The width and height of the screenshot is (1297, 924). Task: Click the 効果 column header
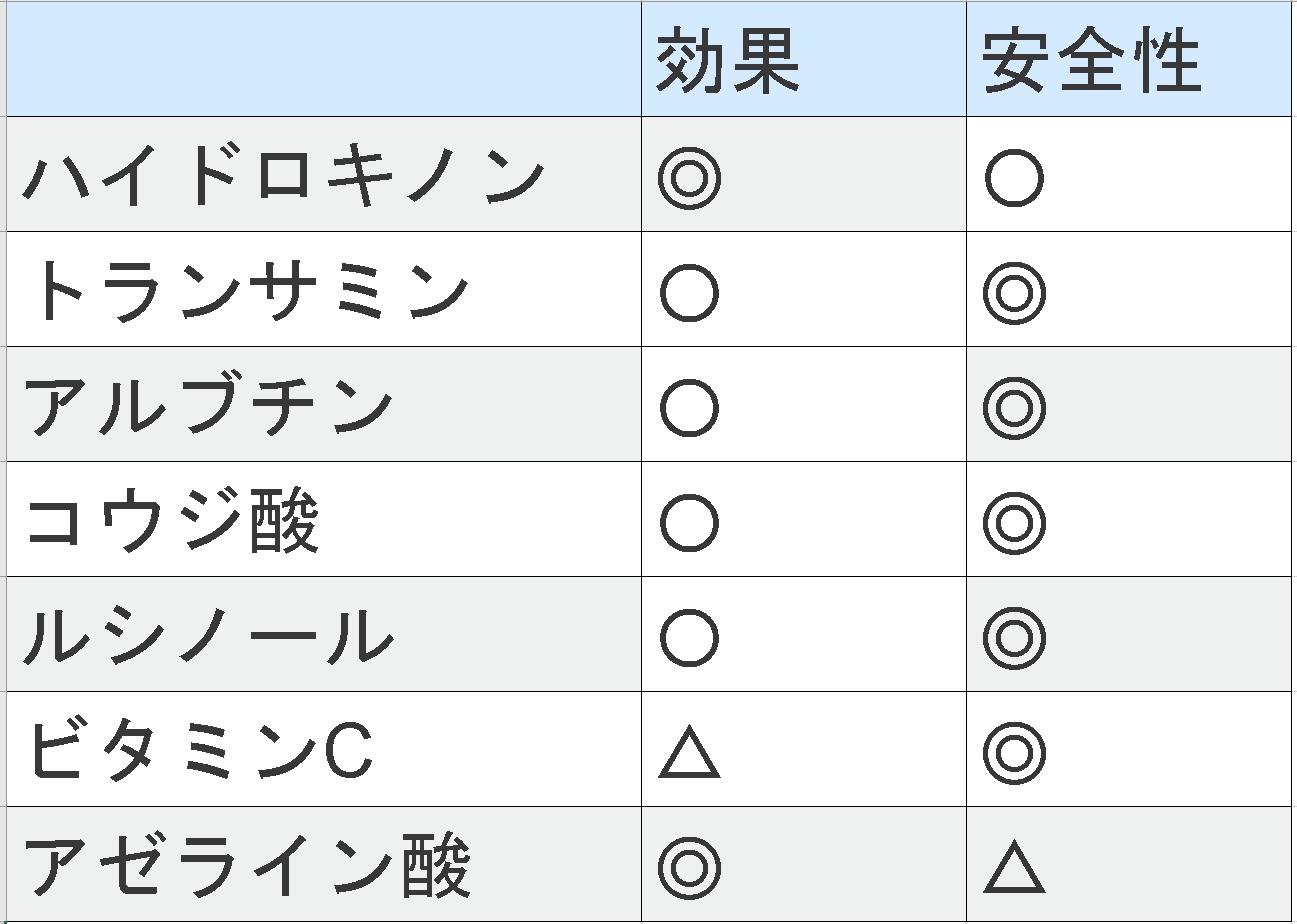point(728,63)
